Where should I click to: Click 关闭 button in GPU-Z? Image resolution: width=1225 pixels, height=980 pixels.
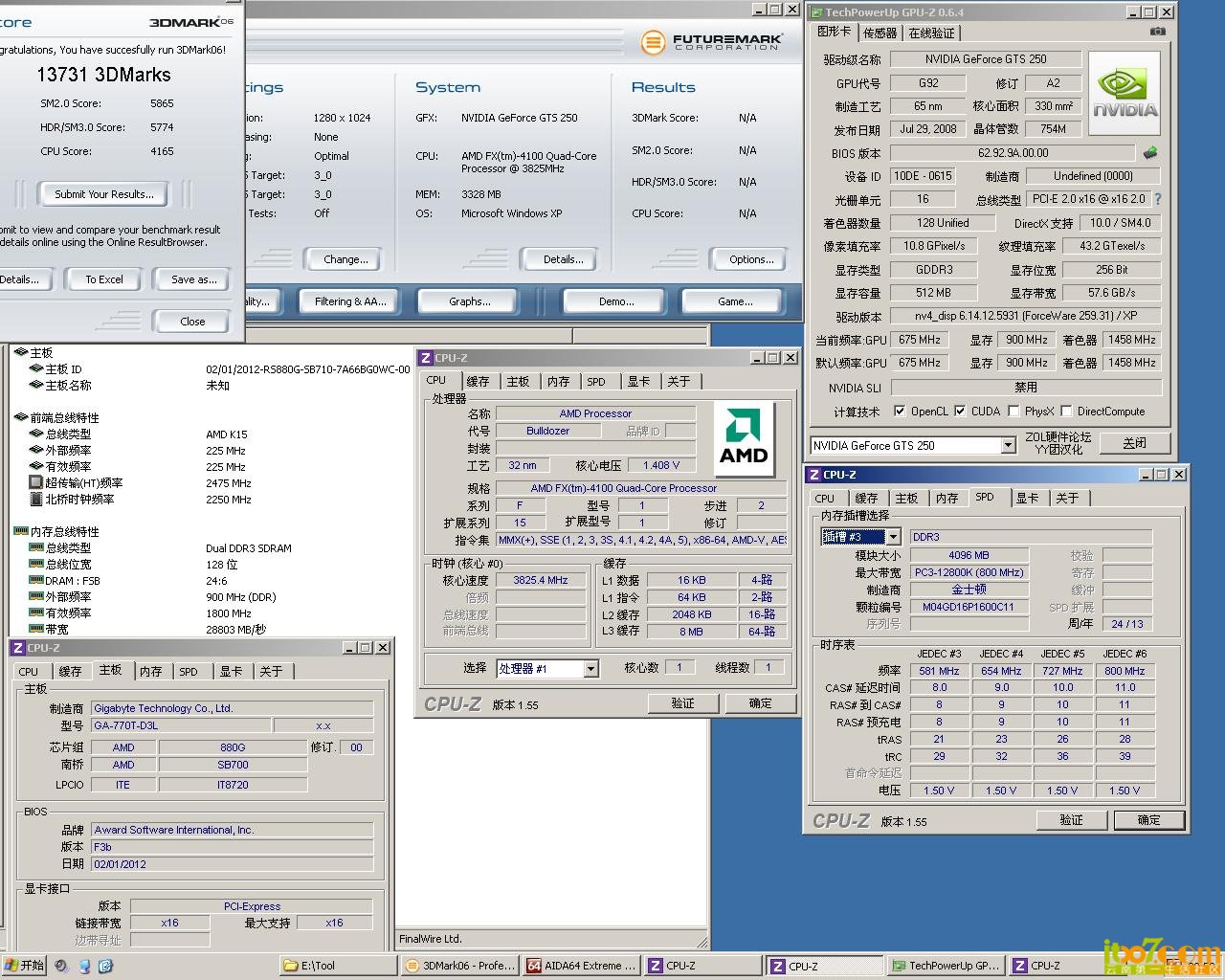[x=1134, y=443]
